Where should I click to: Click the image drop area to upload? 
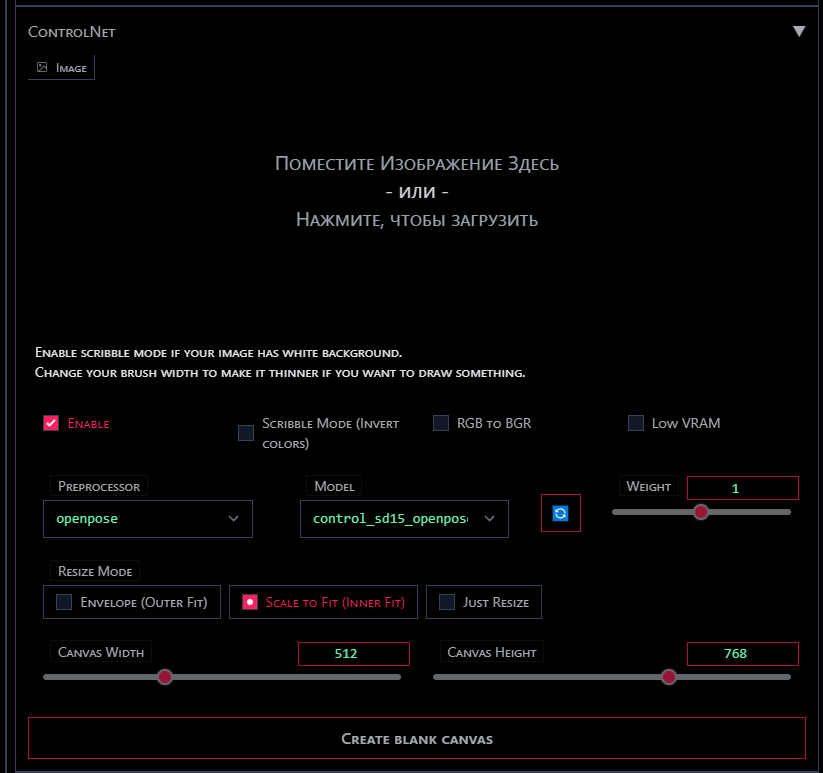(x=416, y=192)
